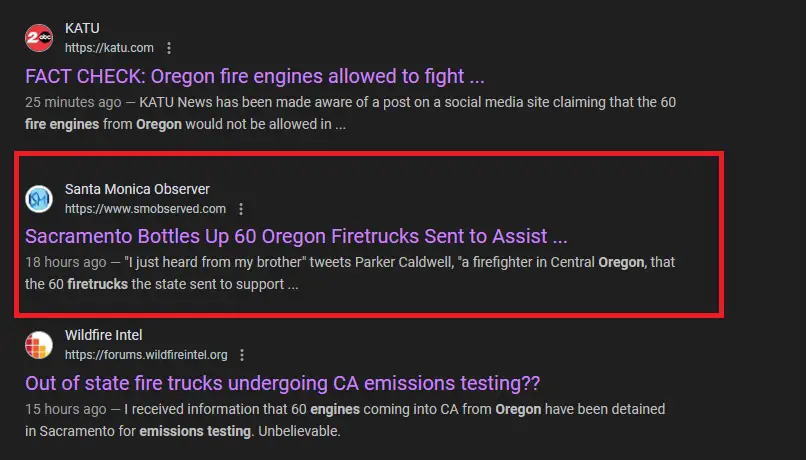Open the more options menu beside smobserved.com
The height and width of the screenshot is (460, 806).
pyautogui.click(x=241, y=209)
